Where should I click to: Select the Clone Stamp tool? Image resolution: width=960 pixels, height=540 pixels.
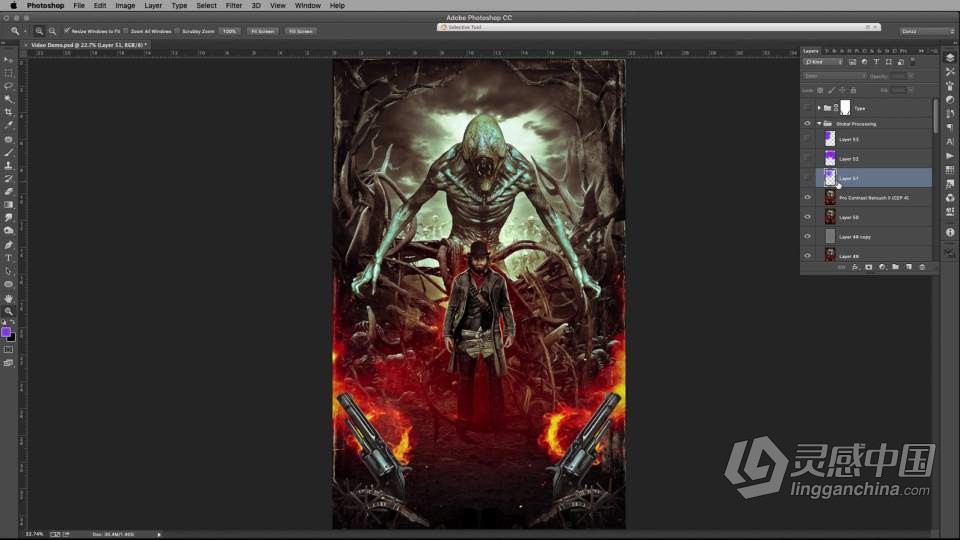9,165
